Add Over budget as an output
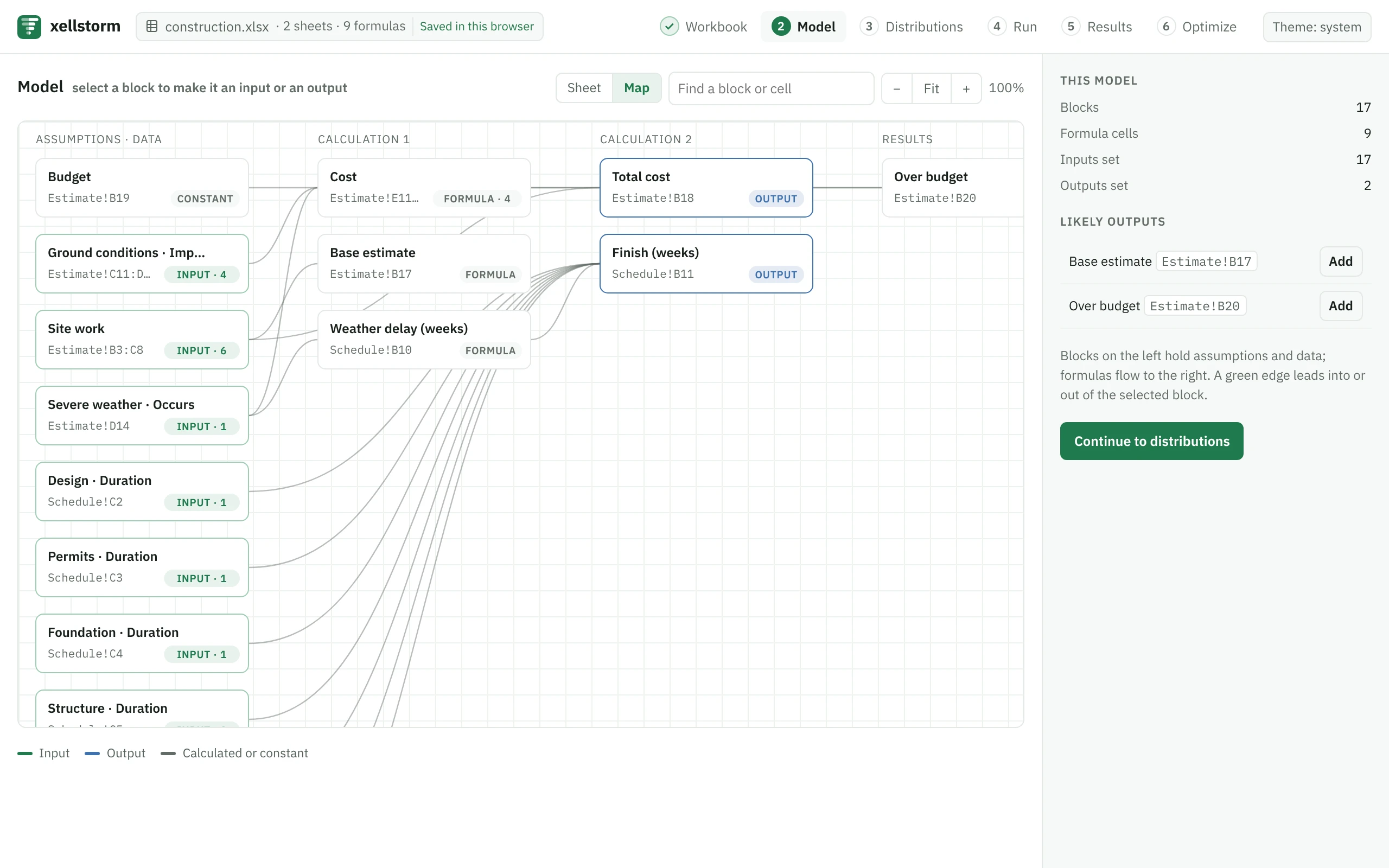The height and width of the screenshot is (868, 1389). coord(1340,306)
